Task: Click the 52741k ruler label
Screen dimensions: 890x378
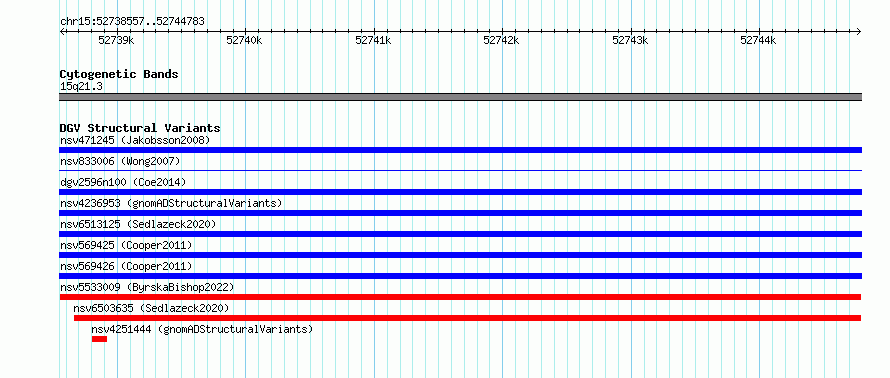Action: (x=373, y=40)
